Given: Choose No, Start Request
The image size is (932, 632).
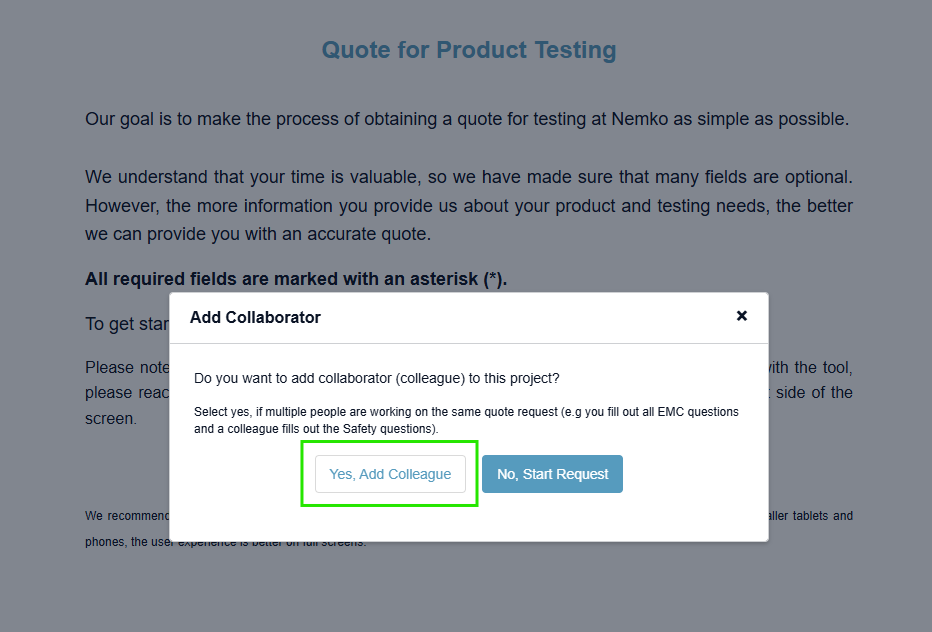Looking at the screenshot, I should click(x=552, y=474).
